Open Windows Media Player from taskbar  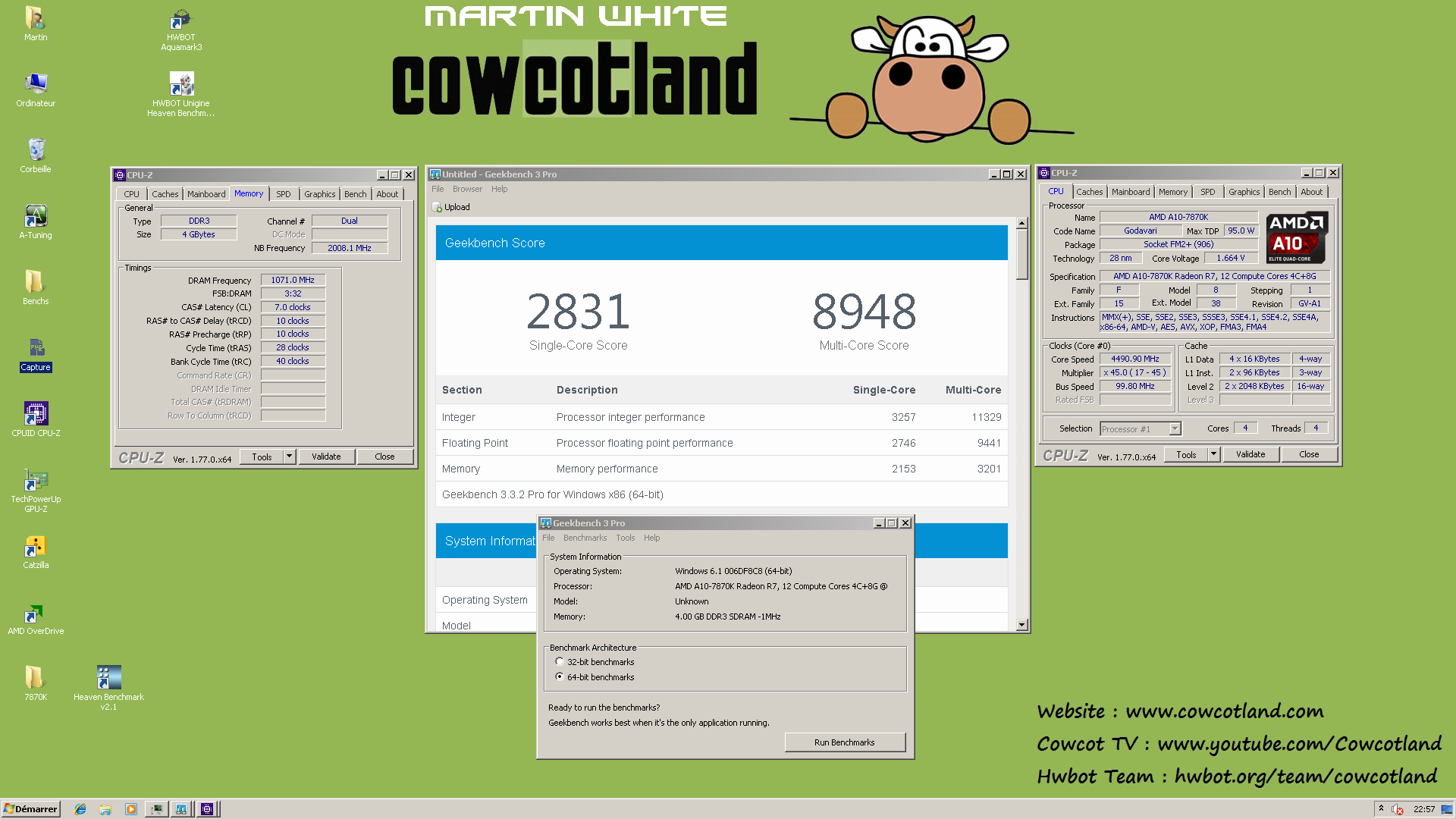130,809
